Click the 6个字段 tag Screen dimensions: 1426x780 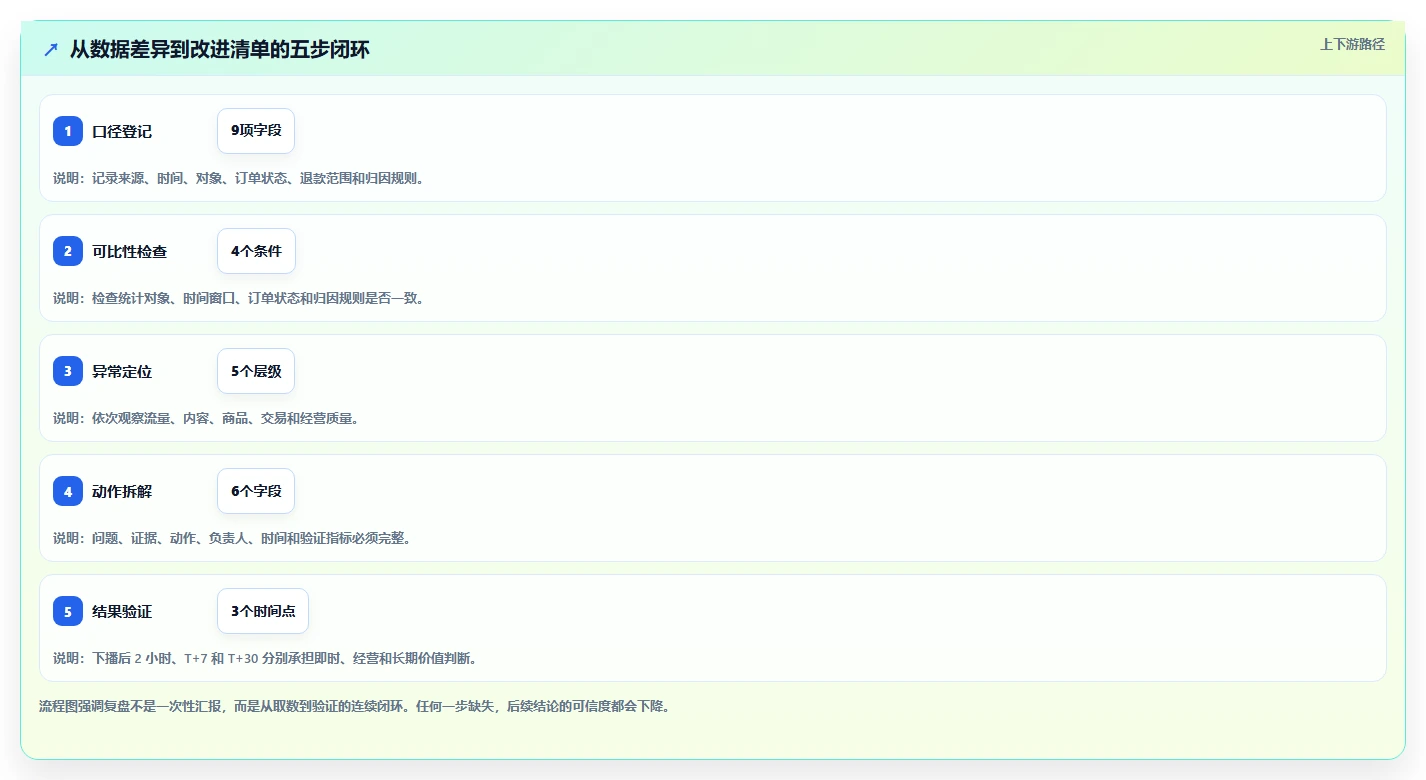tap(256, 491)
